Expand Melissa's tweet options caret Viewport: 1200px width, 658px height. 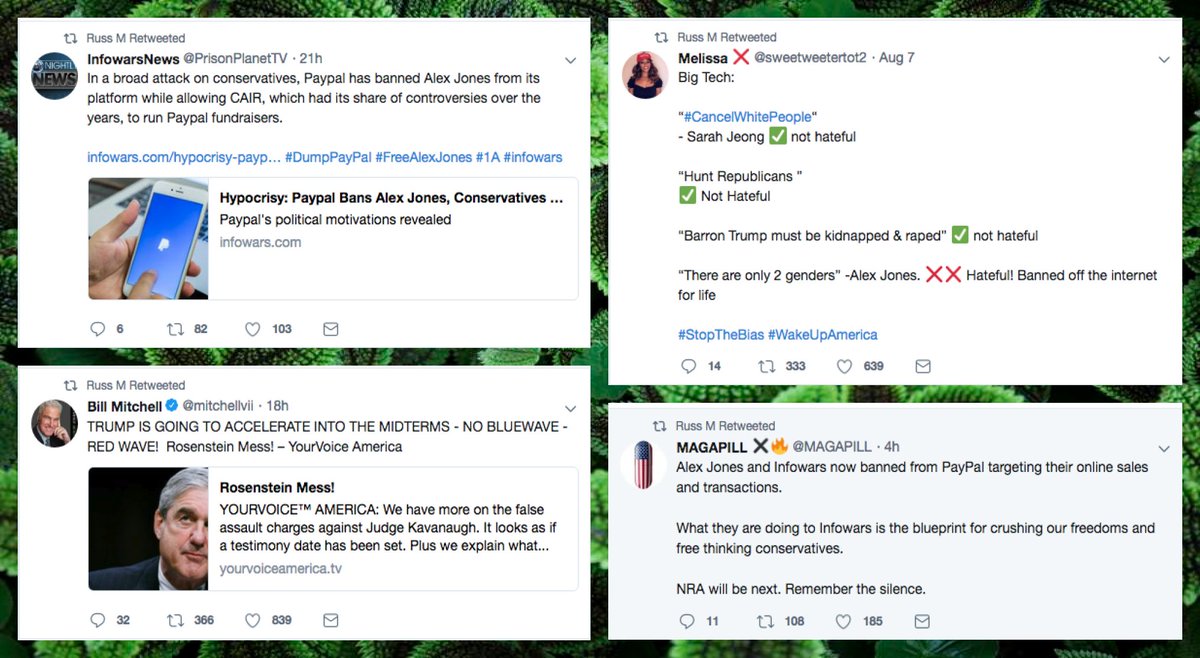[1163, 60]
